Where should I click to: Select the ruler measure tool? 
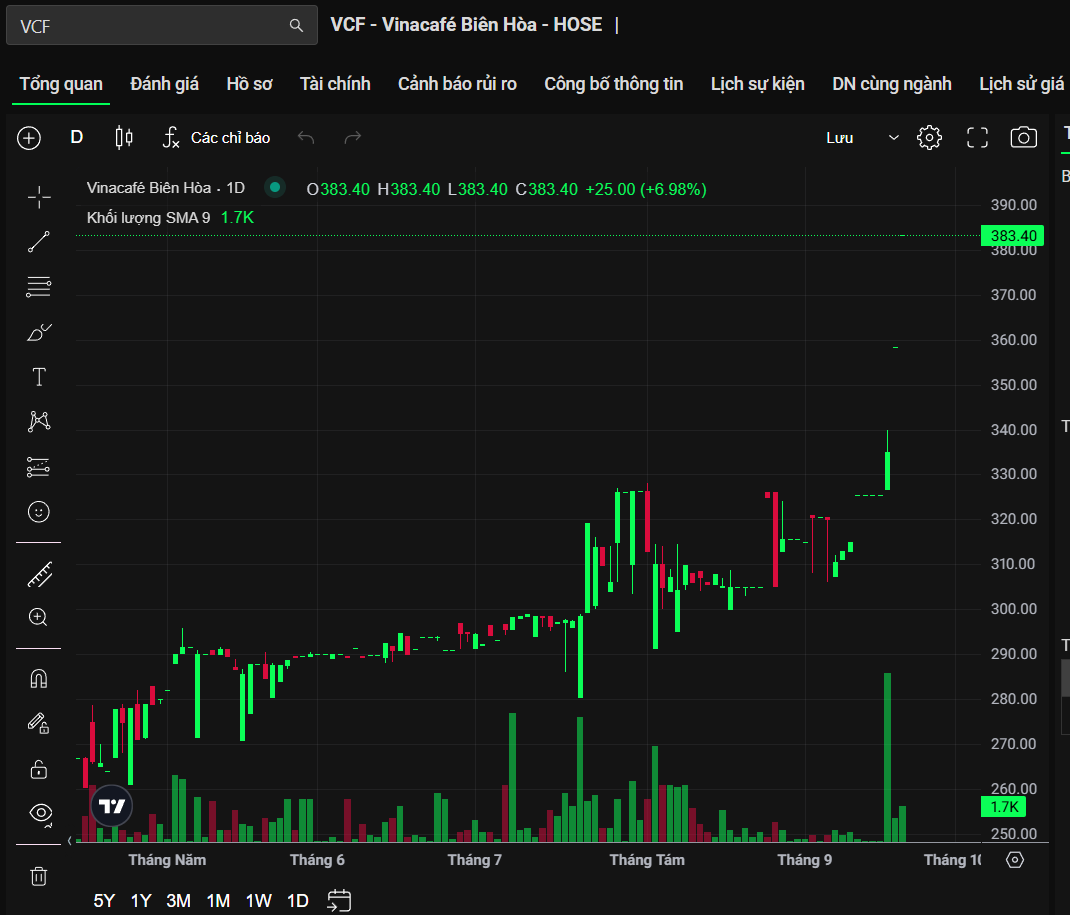pyautogui.click(x=39, y=575)
